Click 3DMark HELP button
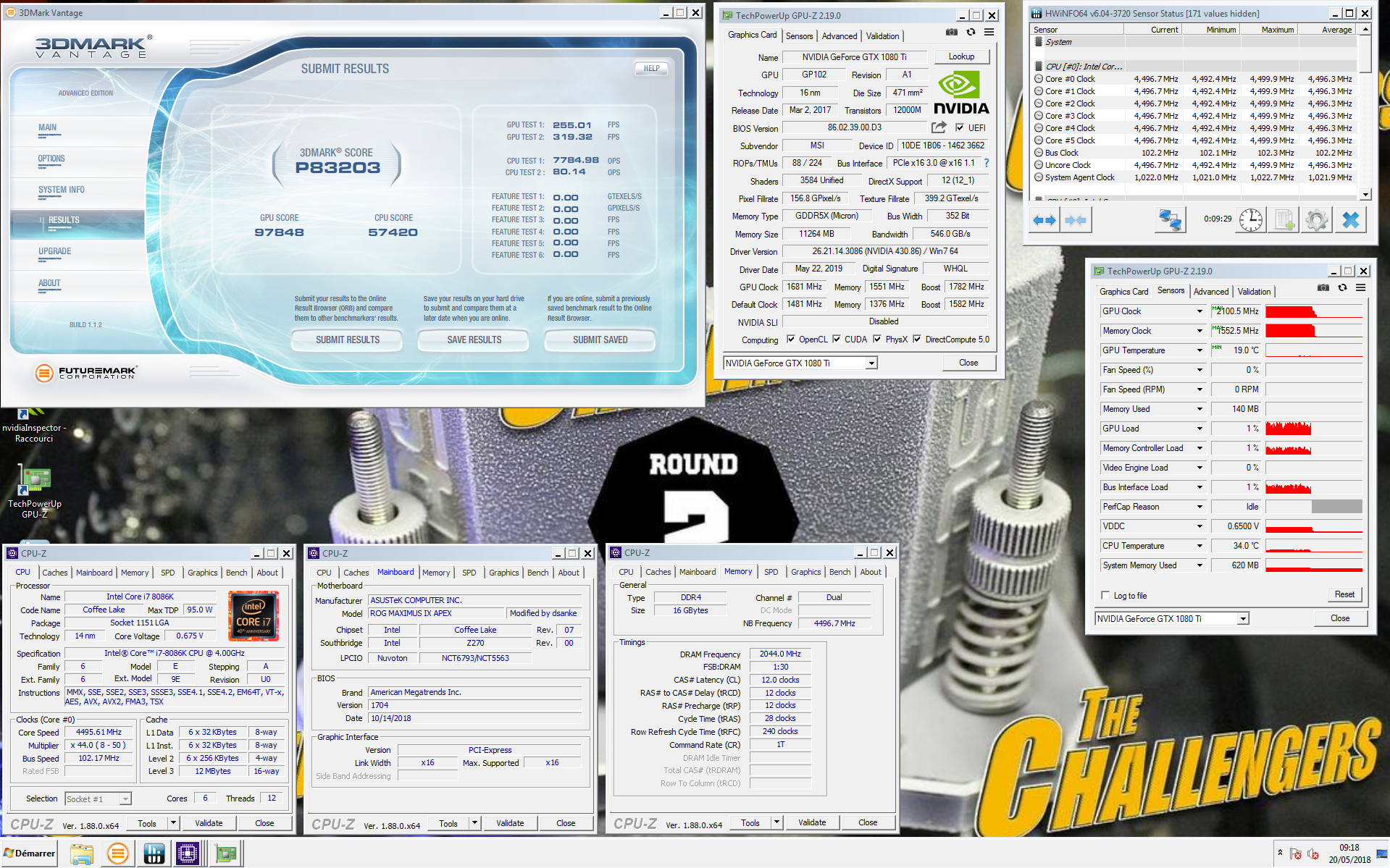This screenshot has width=1390, height=868. pos(651,68)
